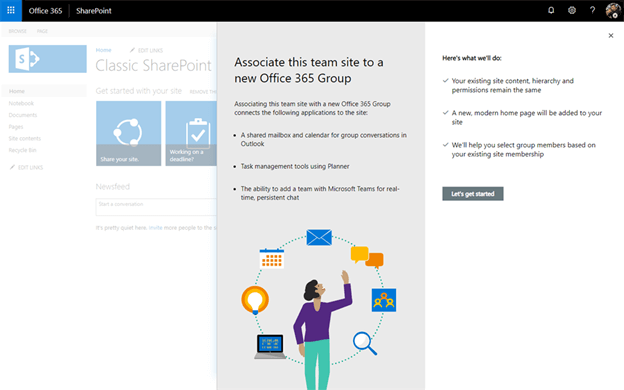Open the help question mark
Image resolution: width=624 pixels, height=390 pixels.
click(x=593, y=10)
